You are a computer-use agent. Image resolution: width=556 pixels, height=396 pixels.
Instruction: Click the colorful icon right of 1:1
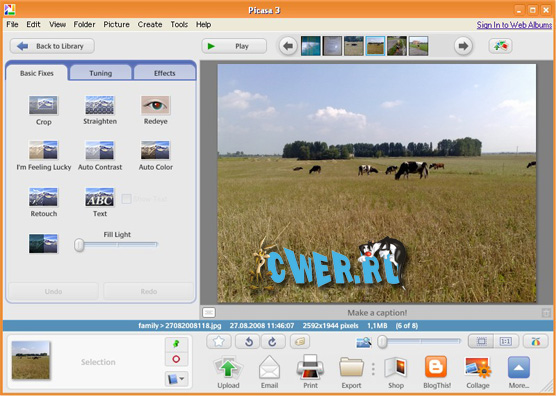[535, 341]
